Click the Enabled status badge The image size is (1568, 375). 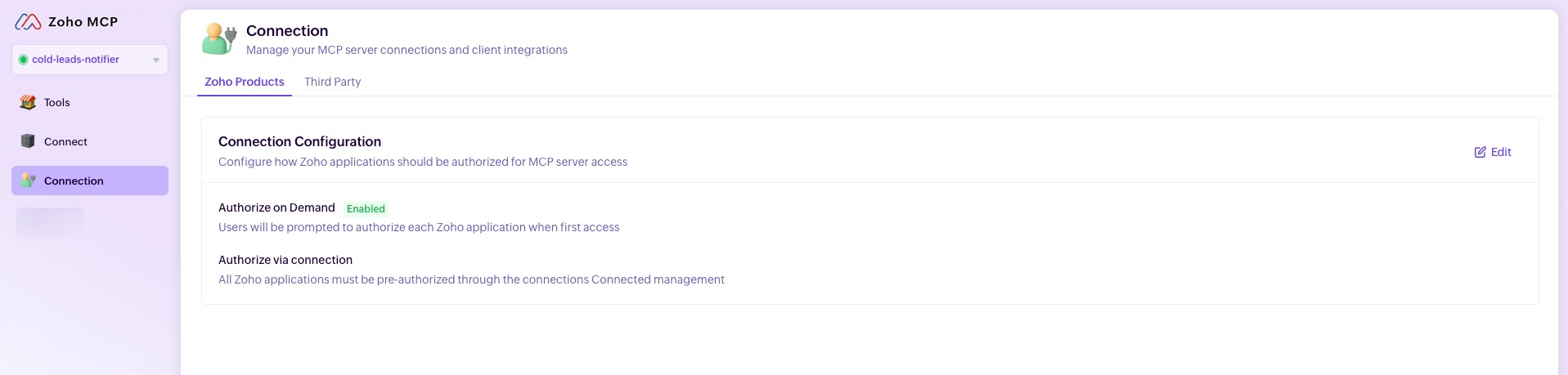(x=366, y=208)
